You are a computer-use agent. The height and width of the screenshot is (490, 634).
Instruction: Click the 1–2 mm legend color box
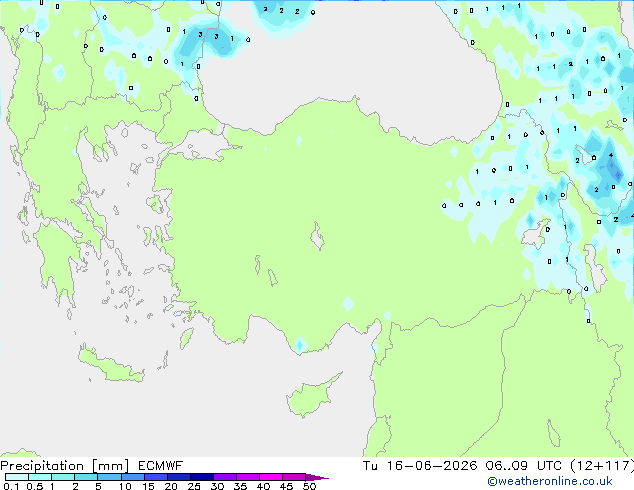pos(63,477)
